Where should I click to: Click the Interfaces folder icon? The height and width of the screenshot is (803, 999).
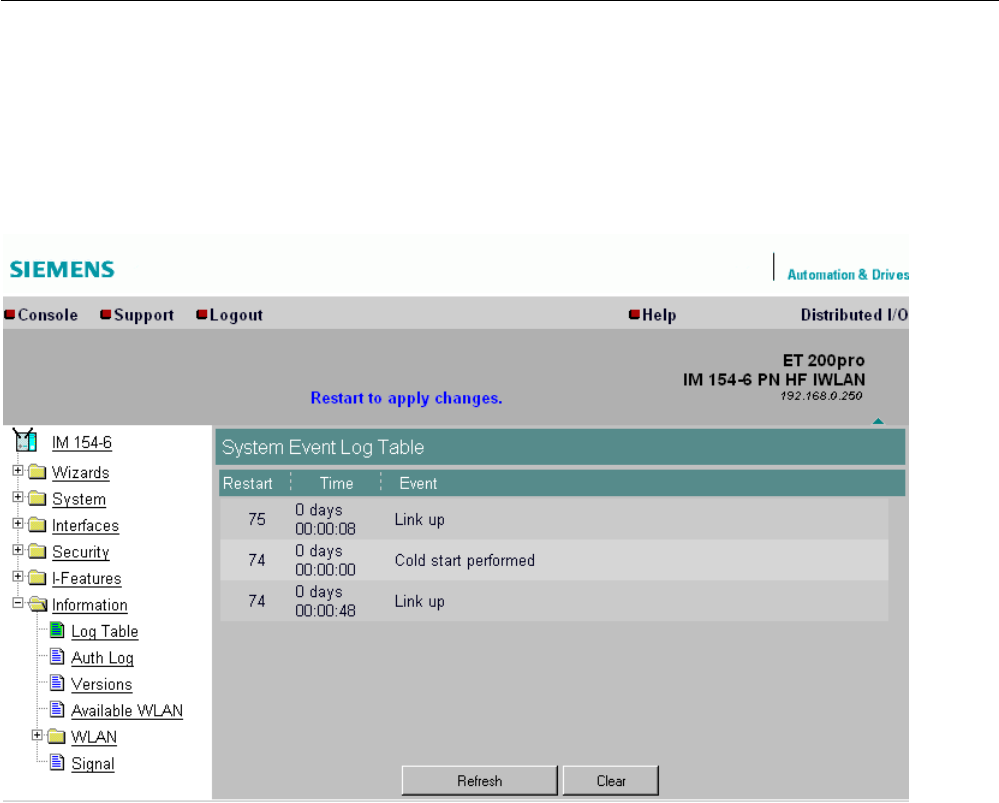pos(38,524)
